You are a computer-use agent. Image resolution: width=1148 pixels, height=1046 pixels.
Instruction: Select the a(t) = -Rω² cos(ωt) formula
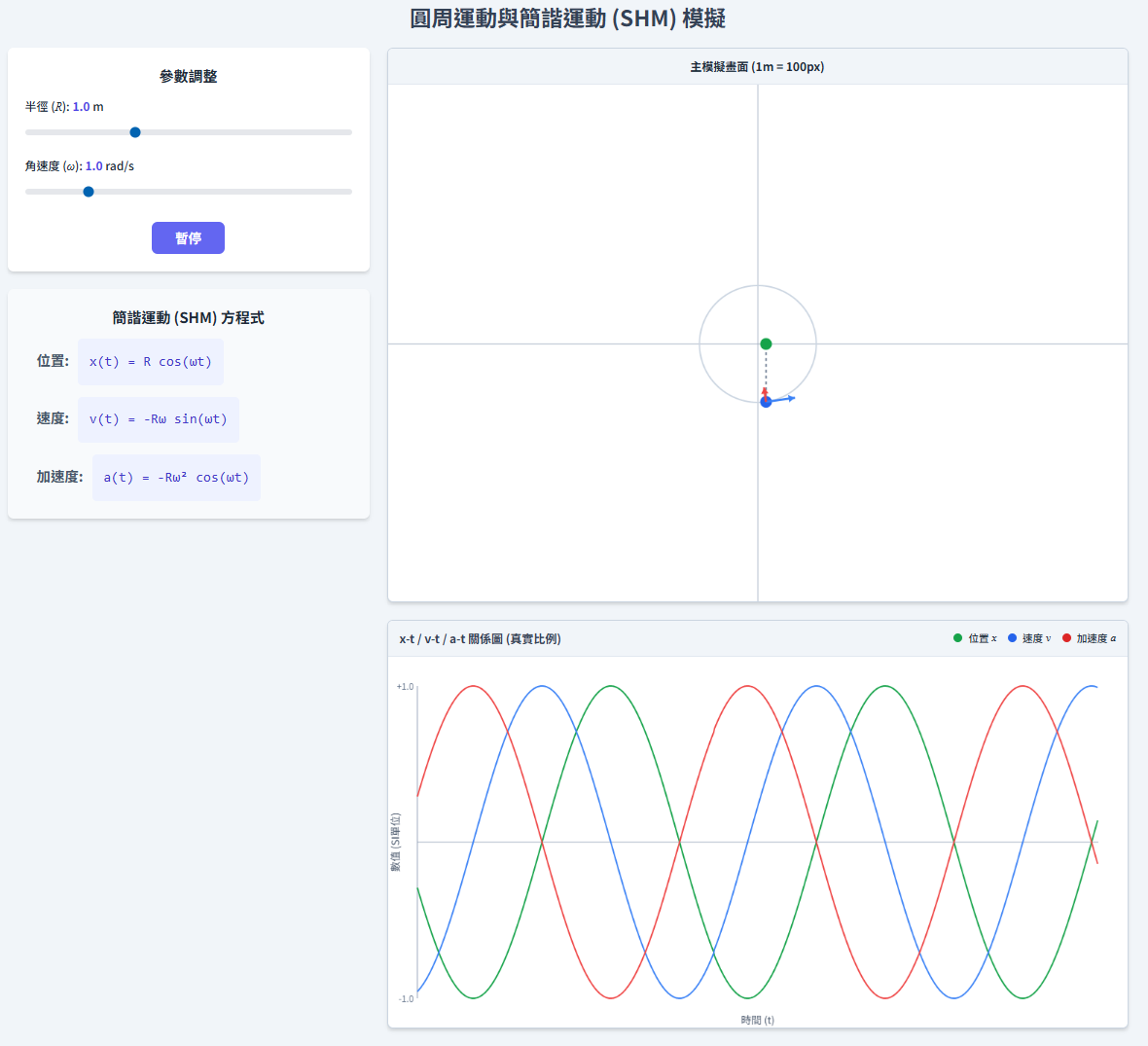coord(176,478)
